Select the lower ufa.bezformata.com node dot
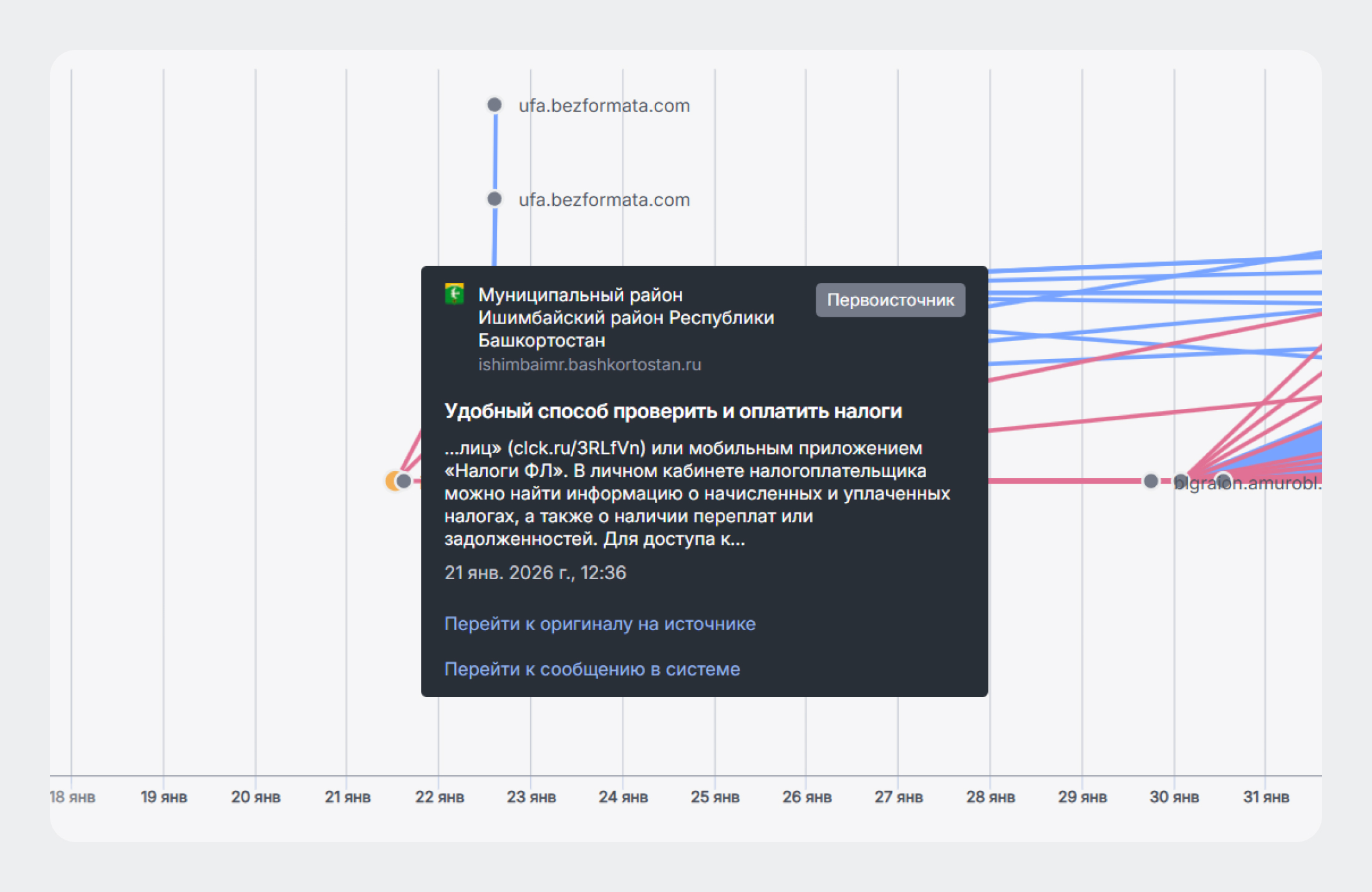The height and width of the screenshot is (892, 1372). 495,199
